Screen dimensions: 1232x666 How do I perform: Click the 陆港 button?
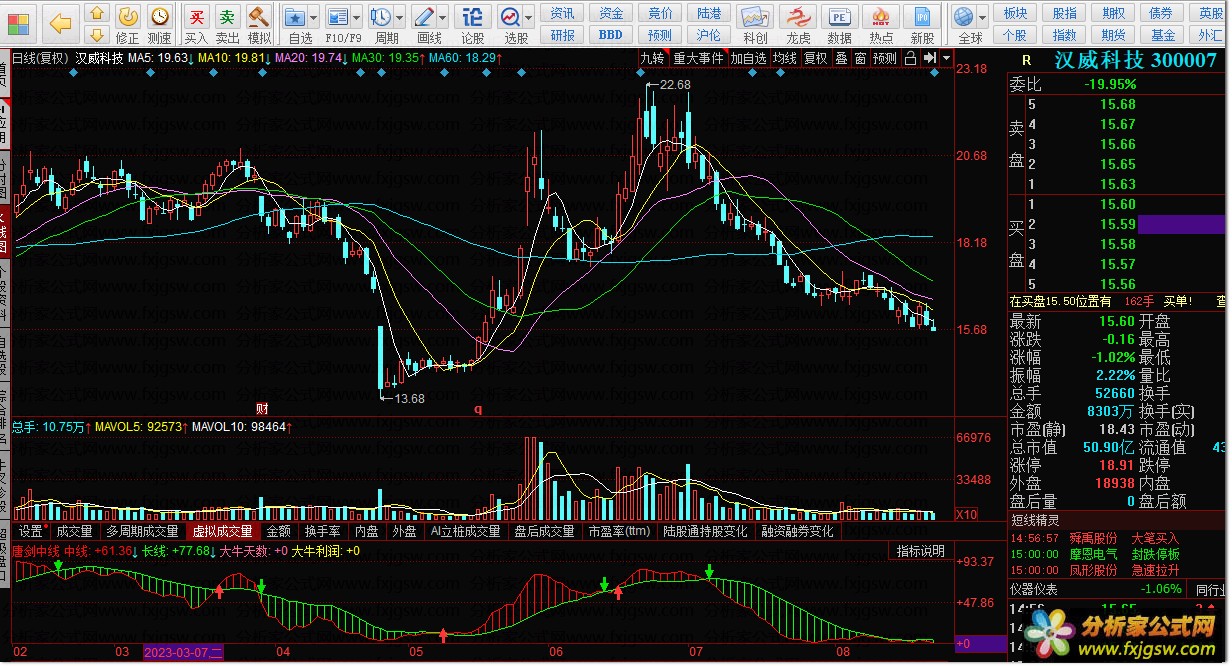click(710, 13)
